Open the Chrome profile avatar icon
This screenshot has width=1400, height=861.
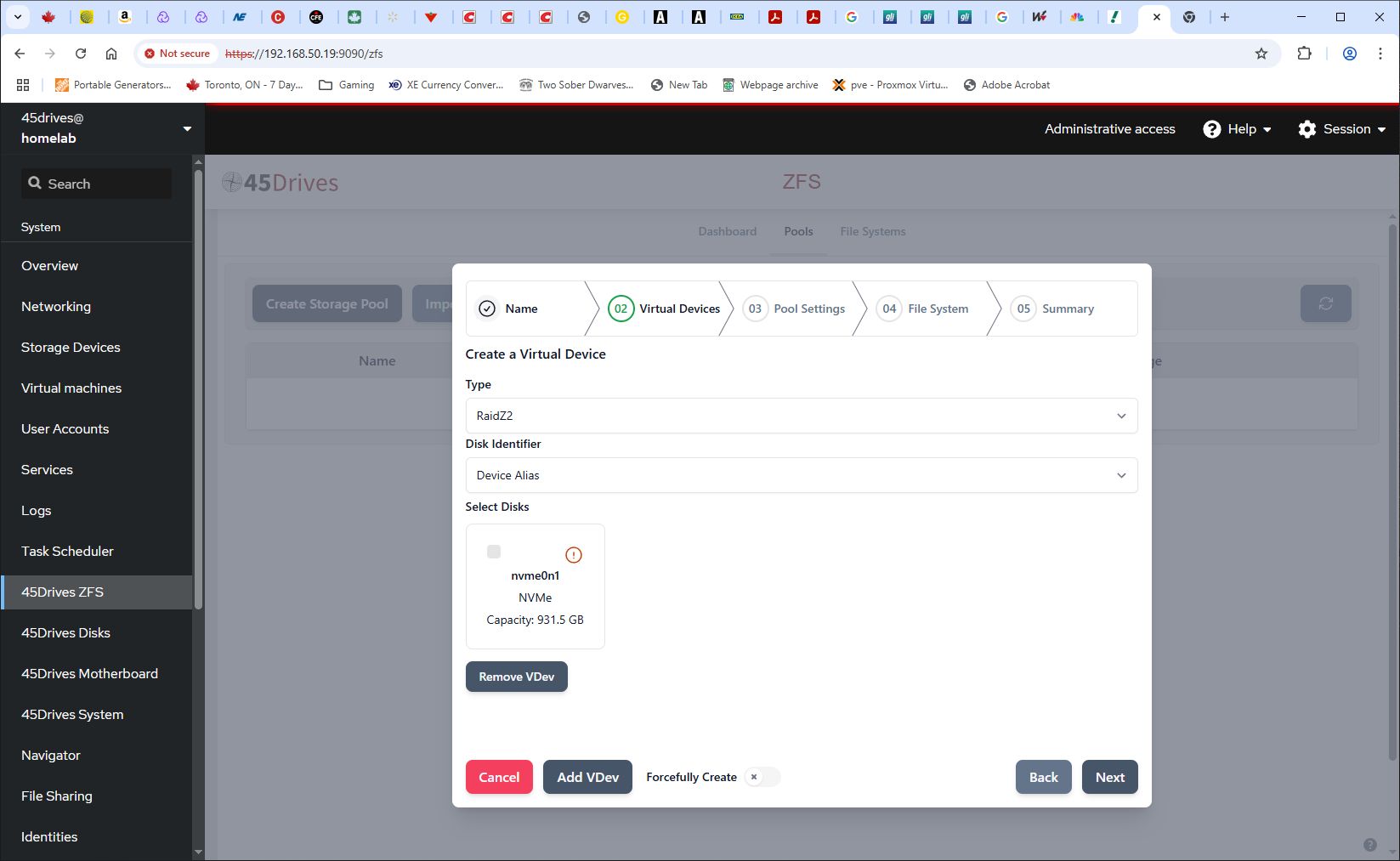[1349, 54]
